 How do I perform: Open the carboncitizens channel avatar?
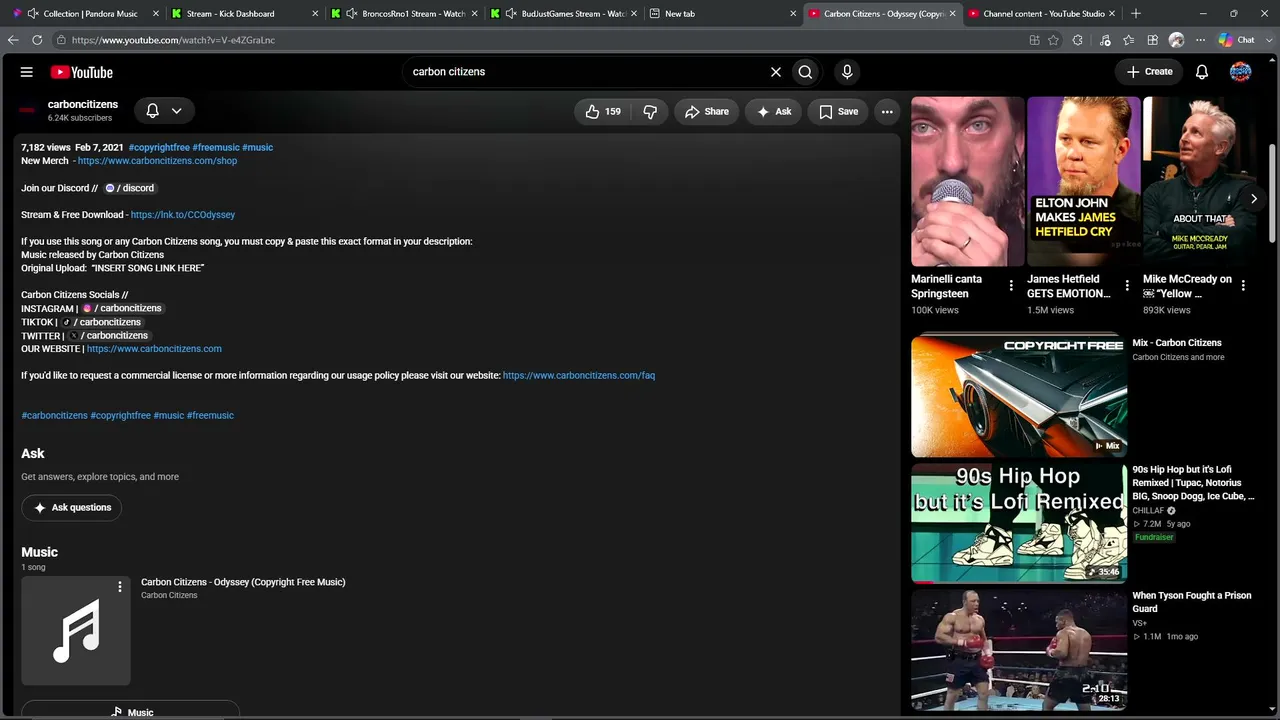[28, 110]
